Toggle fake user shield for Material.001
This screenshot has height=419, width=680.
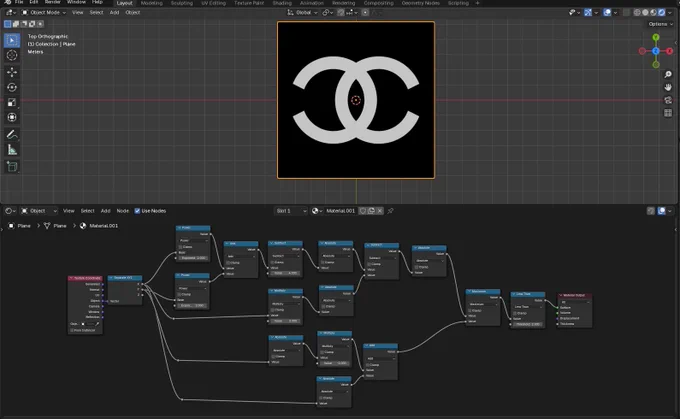(363, 211)
